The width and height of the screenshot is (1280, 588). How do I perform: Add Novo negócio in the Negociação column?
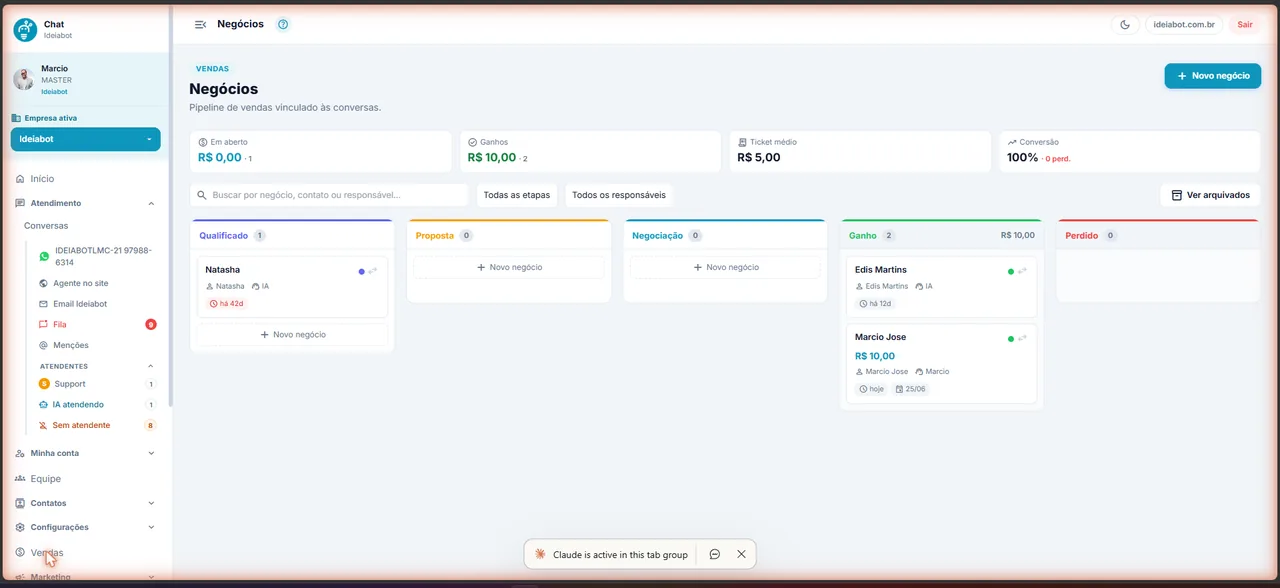(x=725, y=267)
